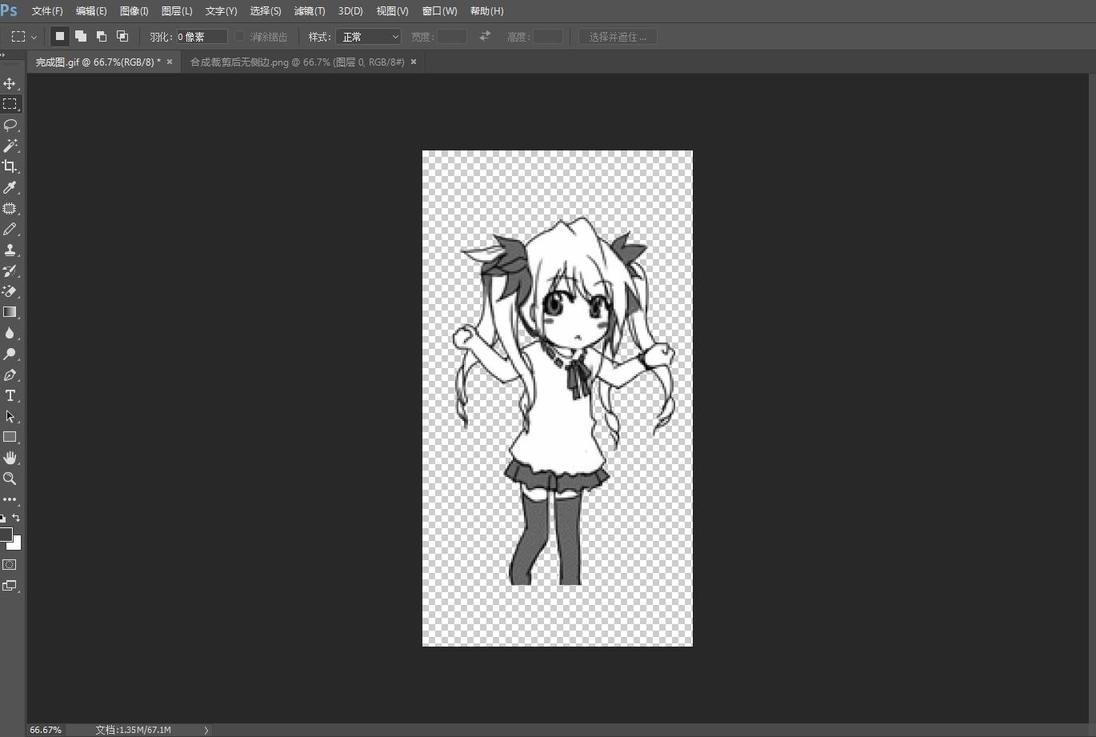The image size is (1096, 737).
Task: Expand the marquee tool preset picker
Action: tap(34, 37)
